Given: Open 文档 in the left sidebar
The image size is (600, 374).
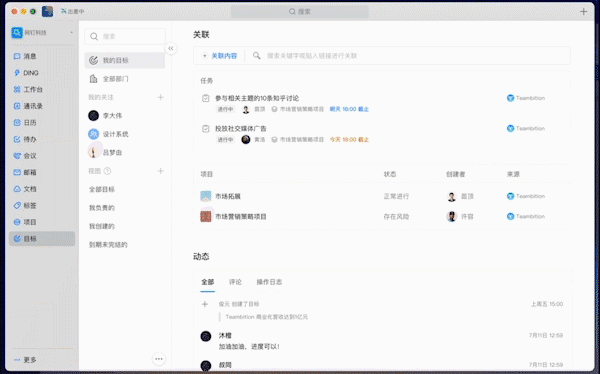Looking at the screenshot, I should click(x=42, y=189).
